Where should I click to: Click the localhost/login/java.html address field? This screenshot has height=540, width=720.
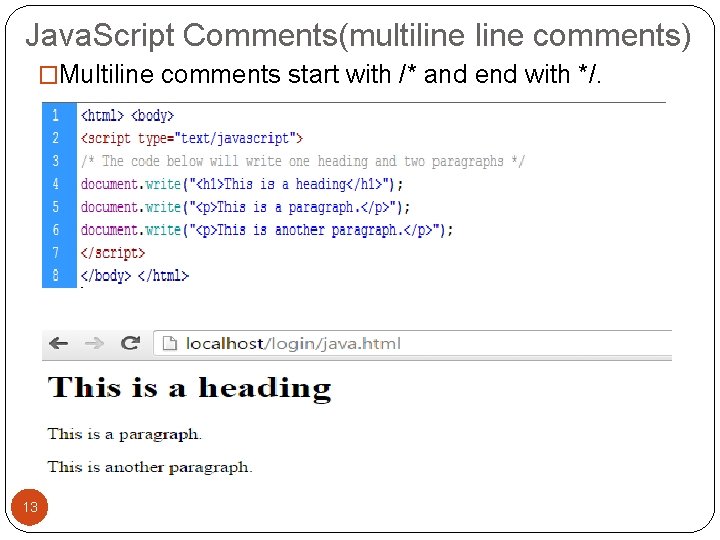[412, 343]
